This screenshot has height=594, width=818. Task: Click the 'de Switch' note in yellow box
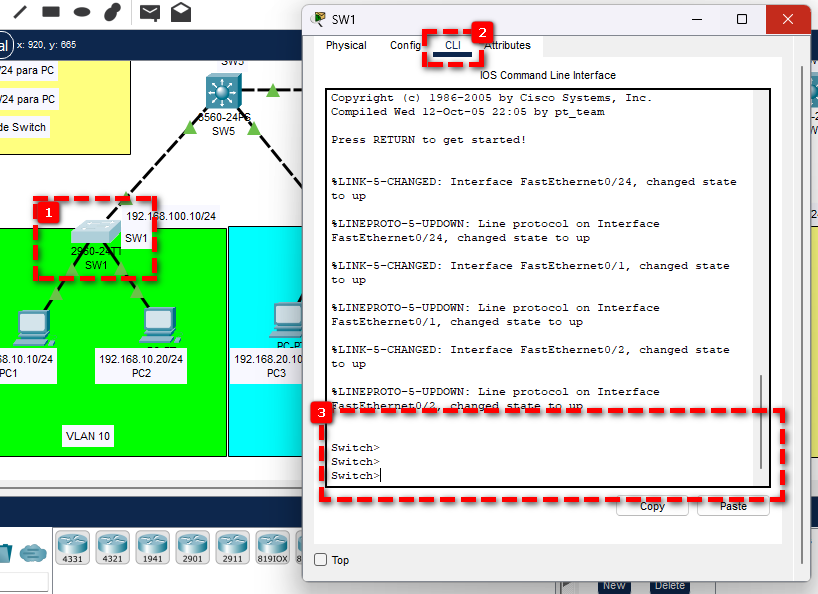pyautogui.click(x=24, y=127)
